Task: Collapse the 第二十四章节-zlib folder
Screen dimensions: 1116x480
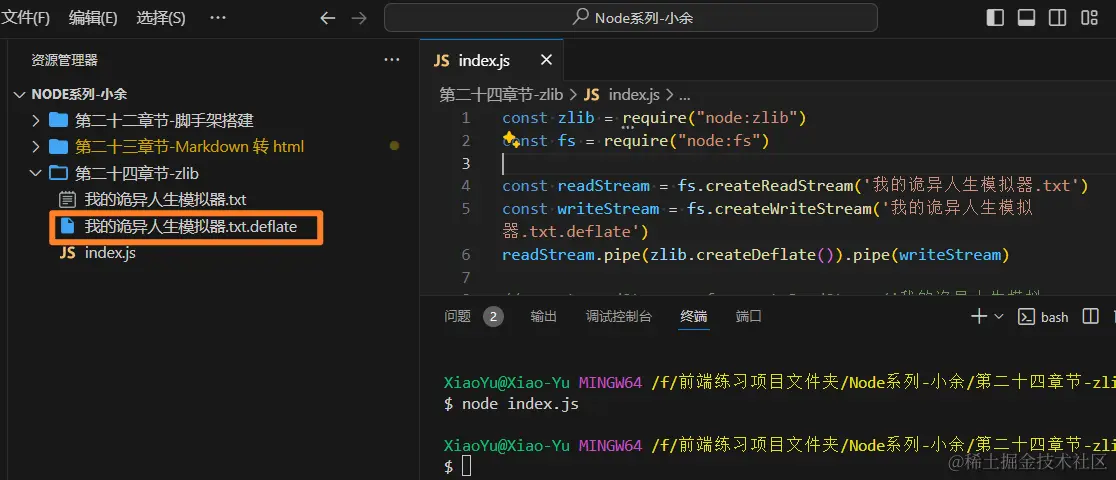Action: [36, 173]
